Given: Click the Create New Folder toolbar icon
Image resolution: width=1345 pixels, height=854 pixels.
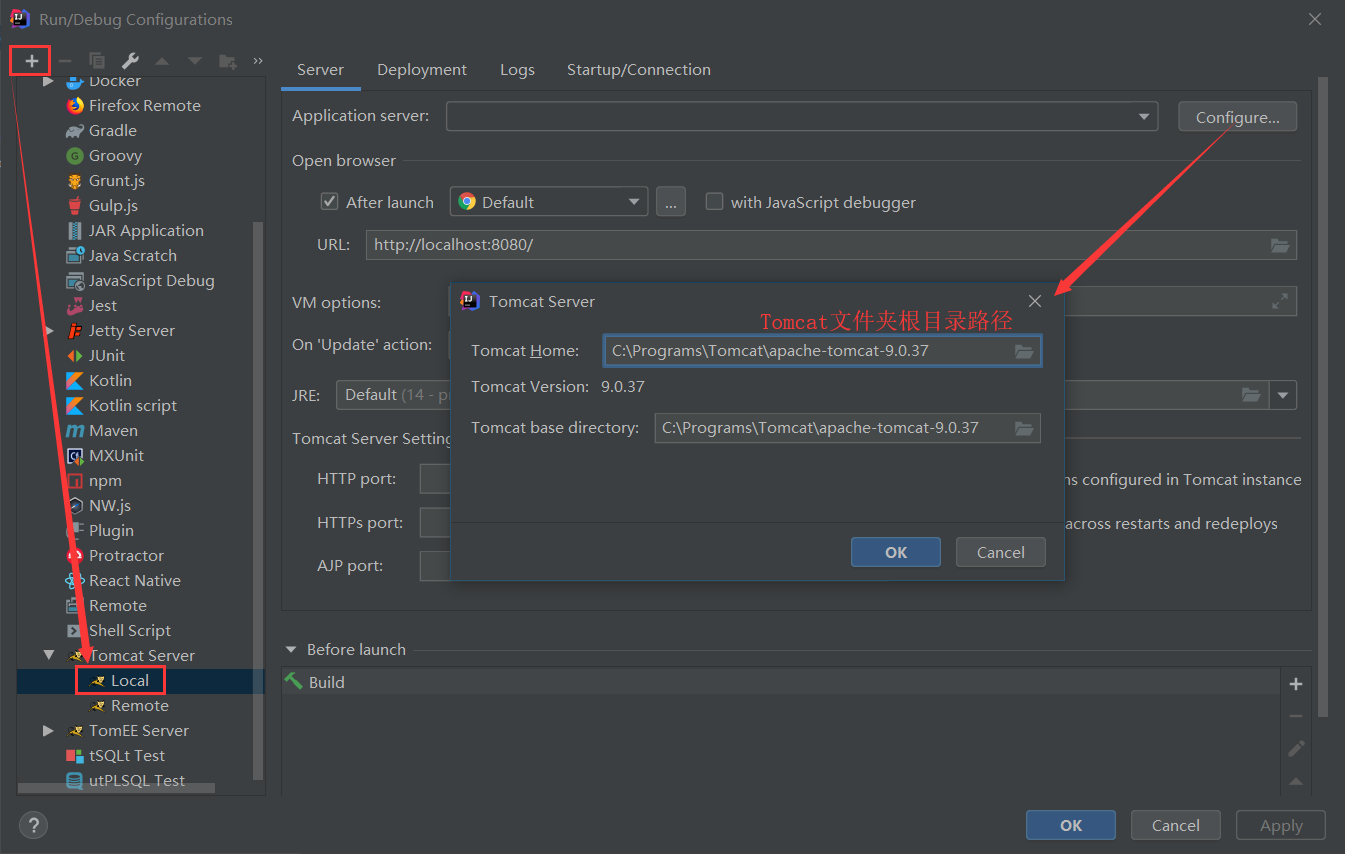Looking at the screenshot, I should [228, 61].
